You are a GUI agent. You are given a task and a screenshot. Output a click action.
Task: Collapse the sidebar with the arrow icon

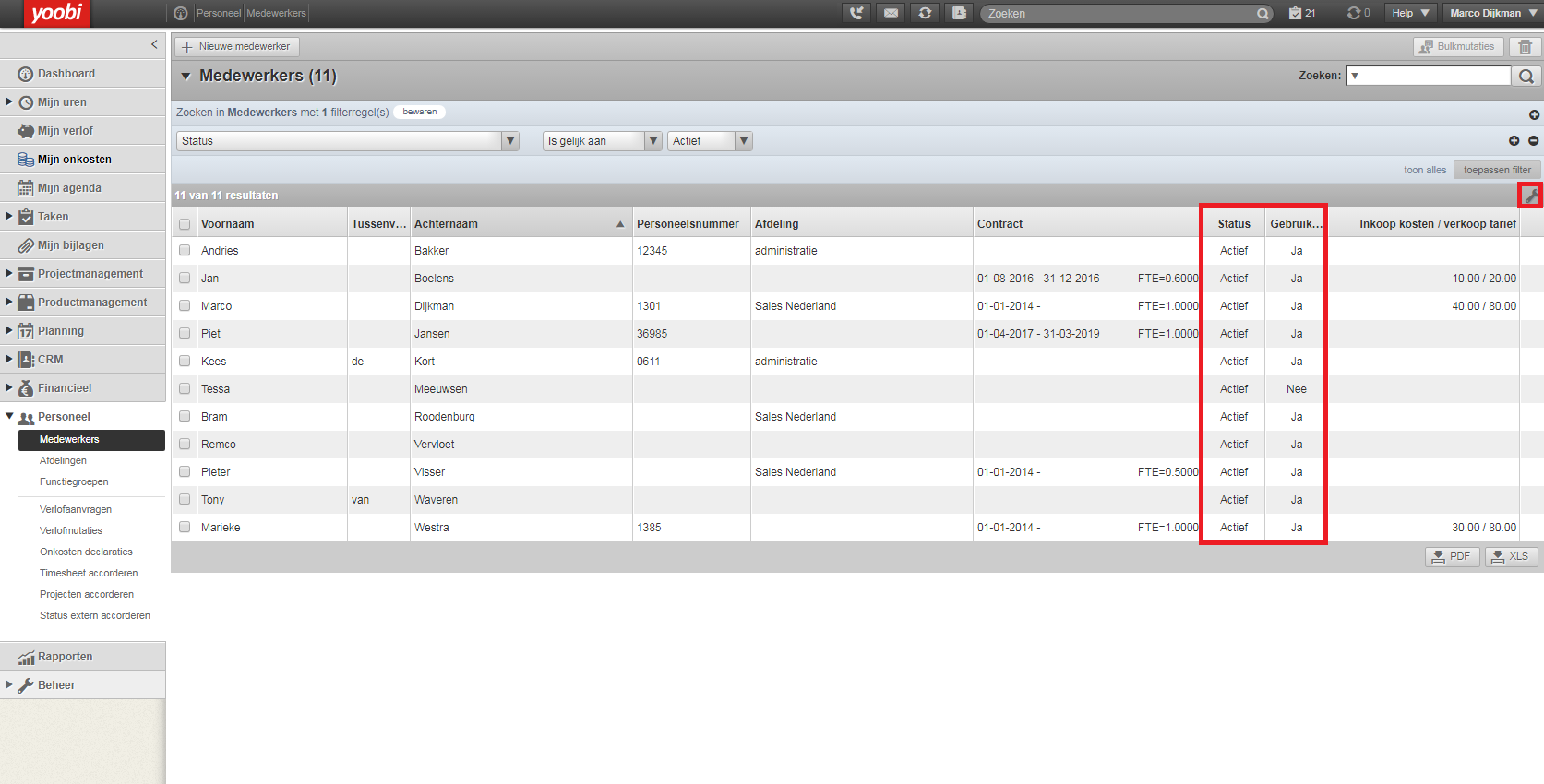[154, 44]
